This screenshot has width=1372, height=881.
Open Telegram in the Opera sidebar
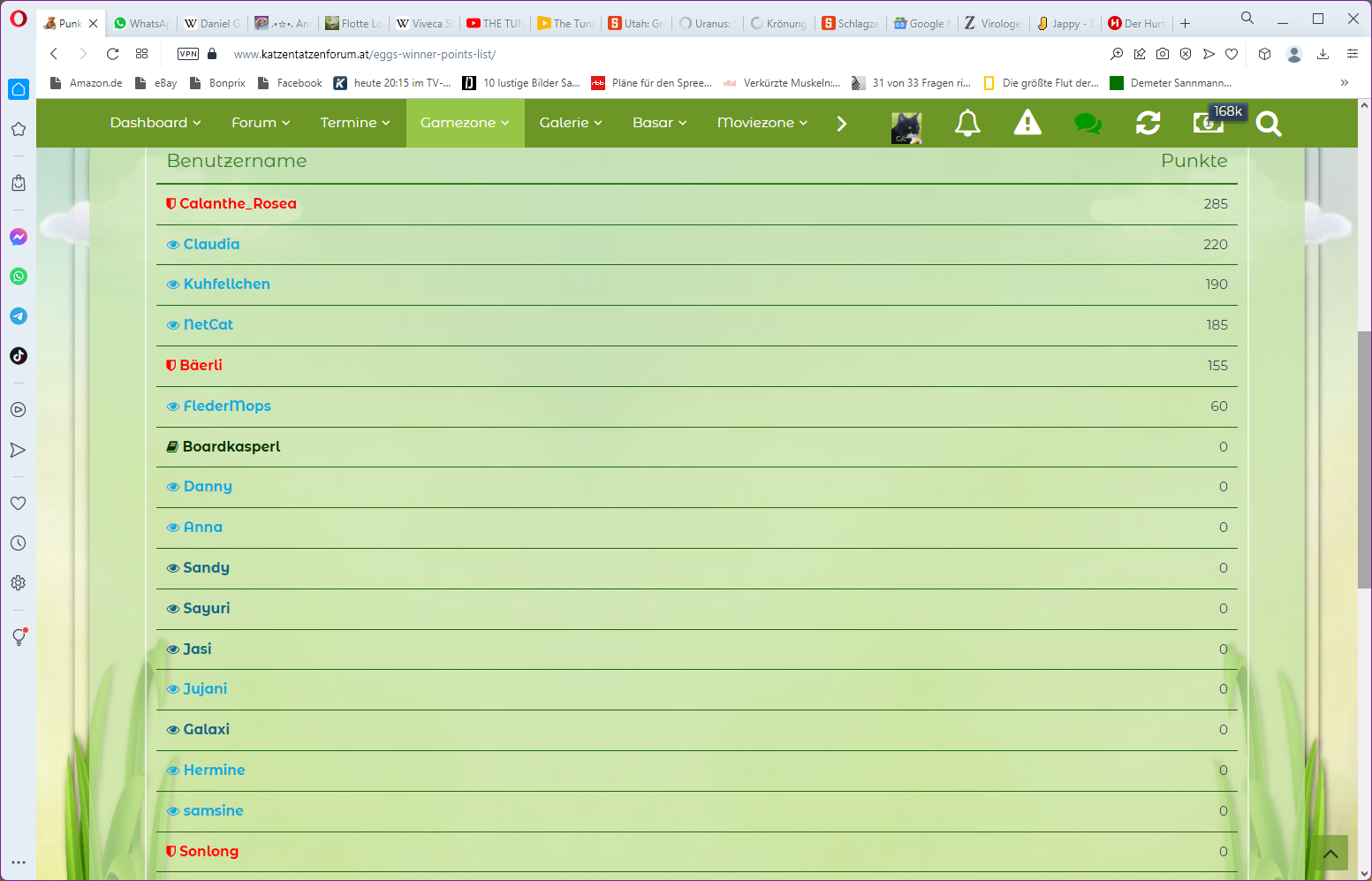(x=19, y=316)
